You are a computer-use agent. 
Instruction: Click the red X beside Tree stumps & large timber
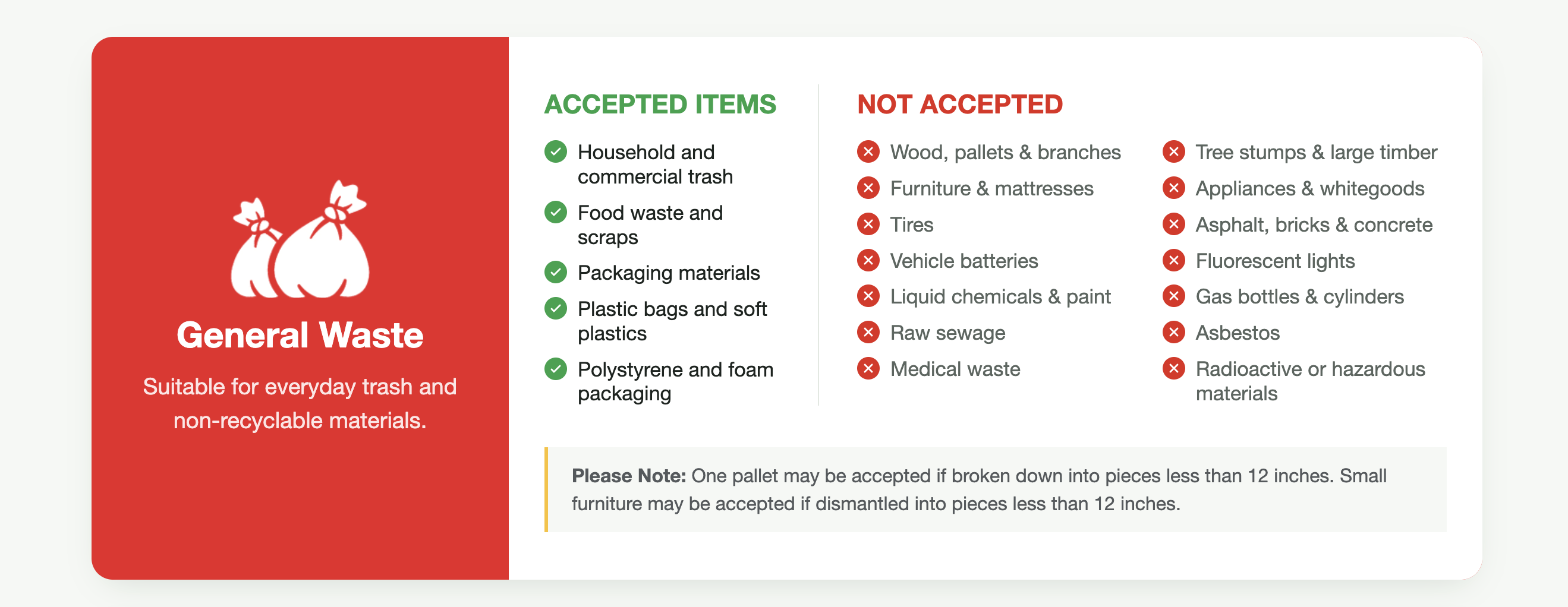[1173, 151]
